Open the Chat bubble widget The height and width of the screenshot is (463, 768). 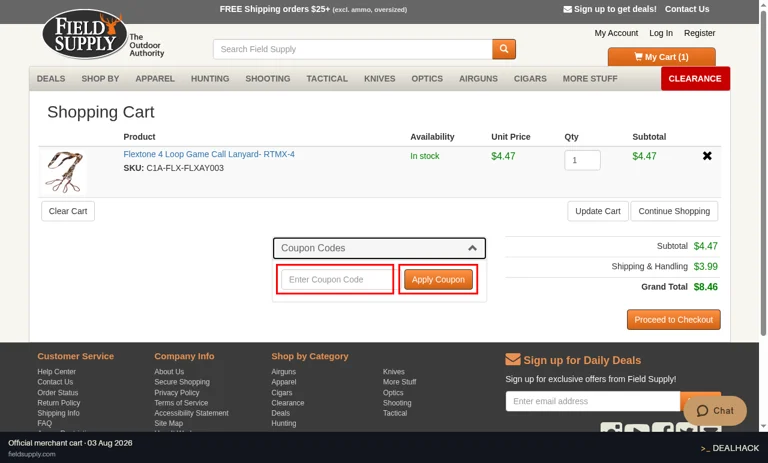[x=715, y=411]
